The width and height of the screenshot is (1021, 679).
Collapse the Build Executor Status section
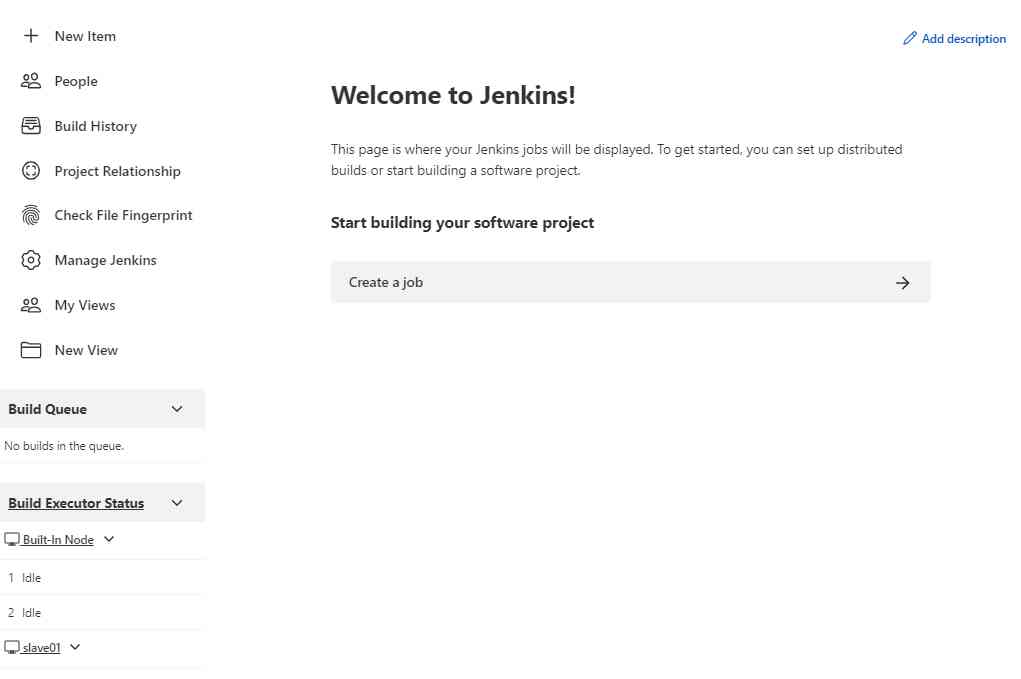tap(177, 503)
